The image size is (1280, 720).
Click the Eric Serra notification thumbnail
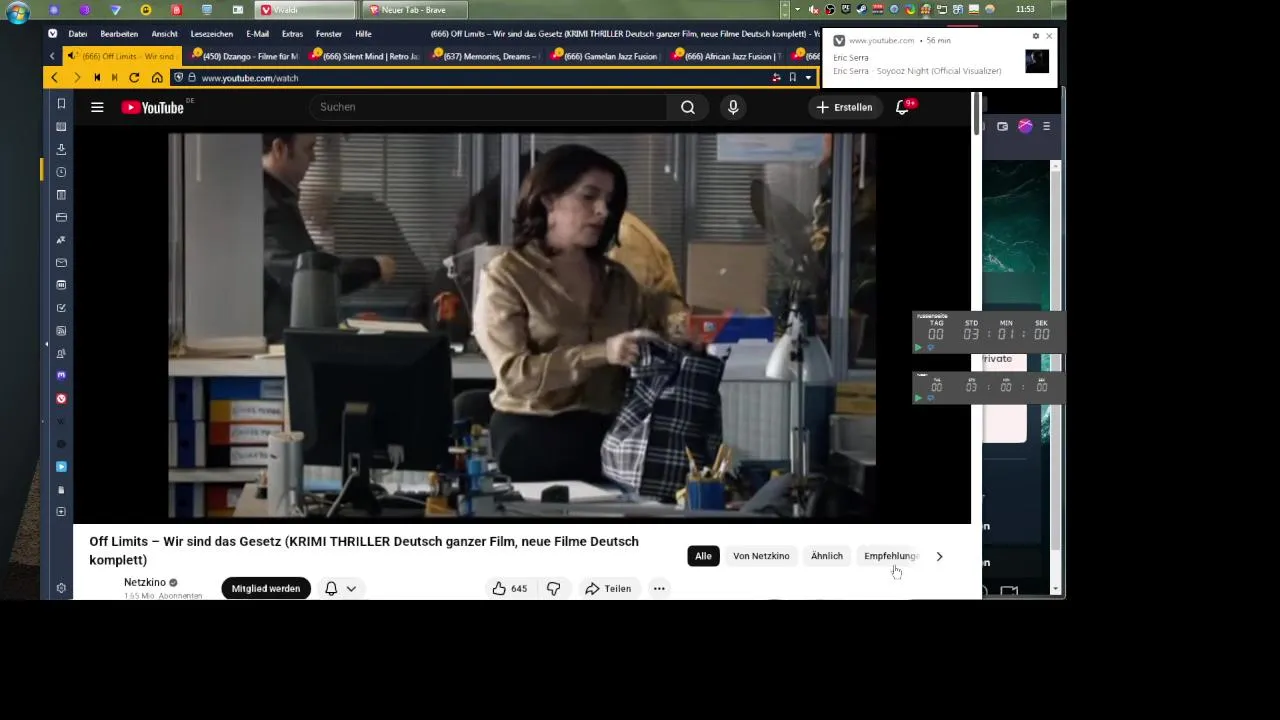click(1037, 61)
